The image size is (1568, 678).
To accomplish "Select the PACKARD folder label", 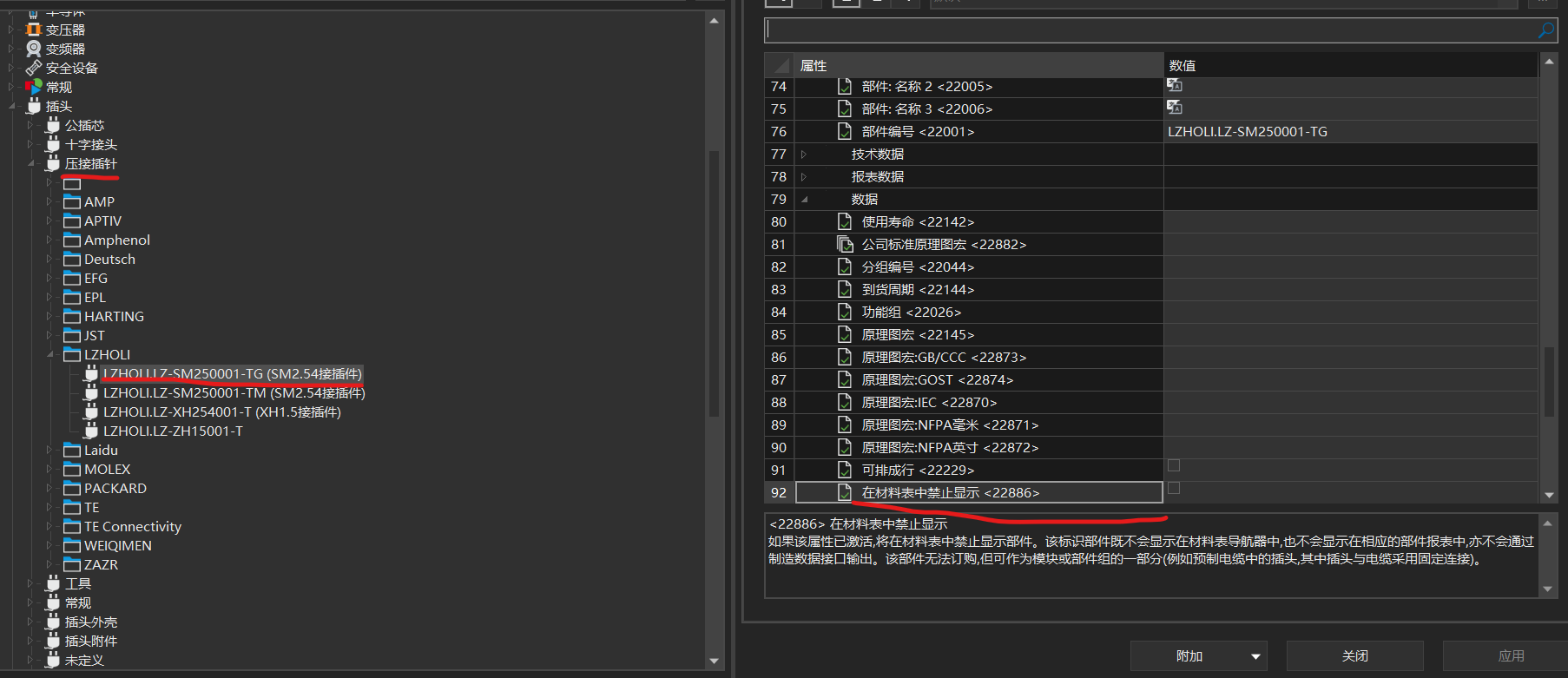I will click(x=115, y=488).
